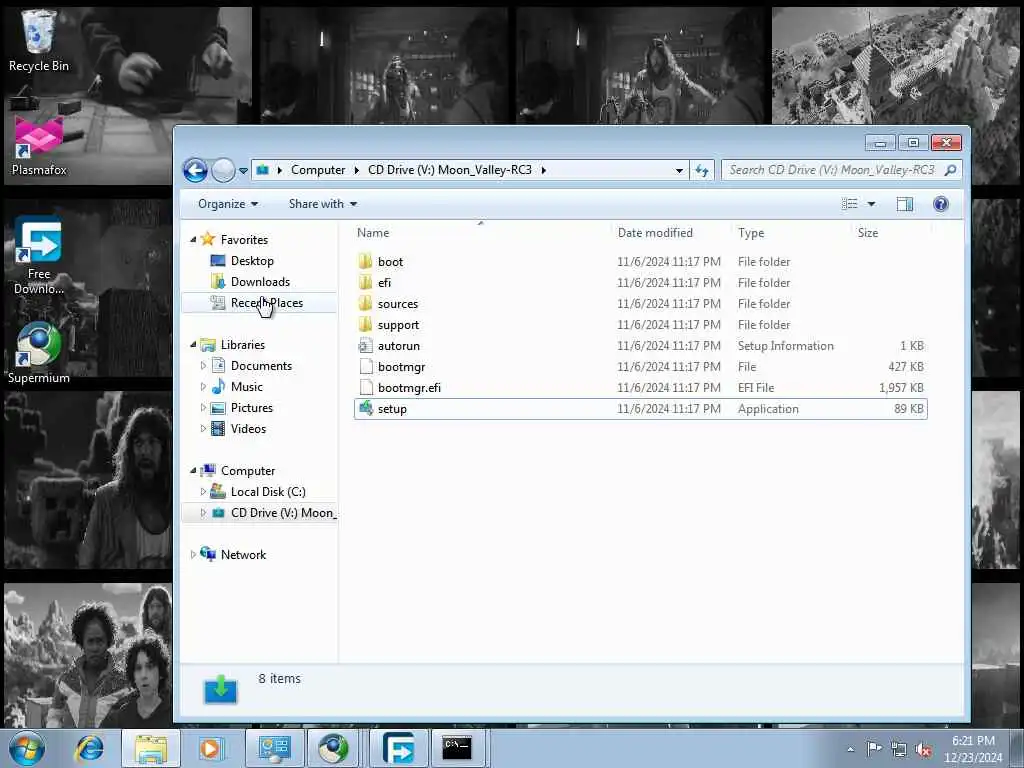
Task: Select the bootmgr.efi file icon
Action: click(x=366, y=387)
